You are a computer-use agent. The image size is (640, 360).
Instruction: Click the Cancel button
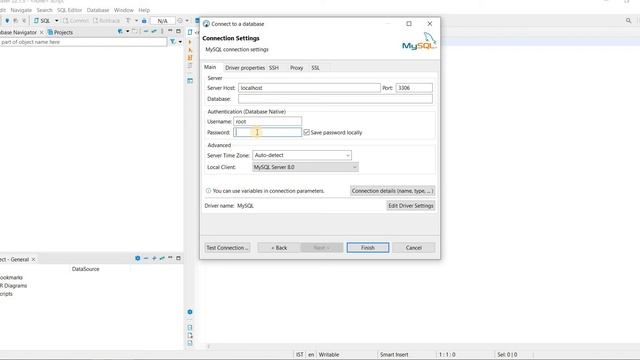pos(413,248)
